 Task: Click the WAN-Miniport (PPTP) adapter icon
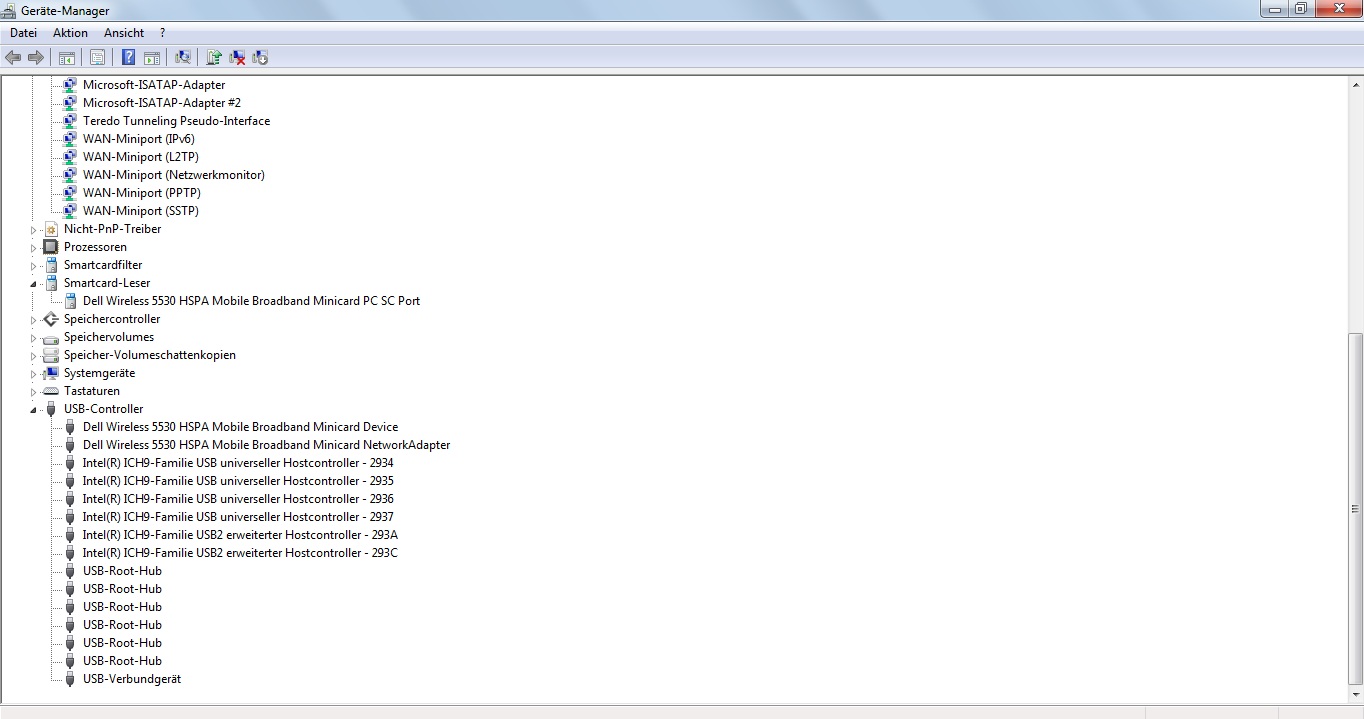pos(70,192)
